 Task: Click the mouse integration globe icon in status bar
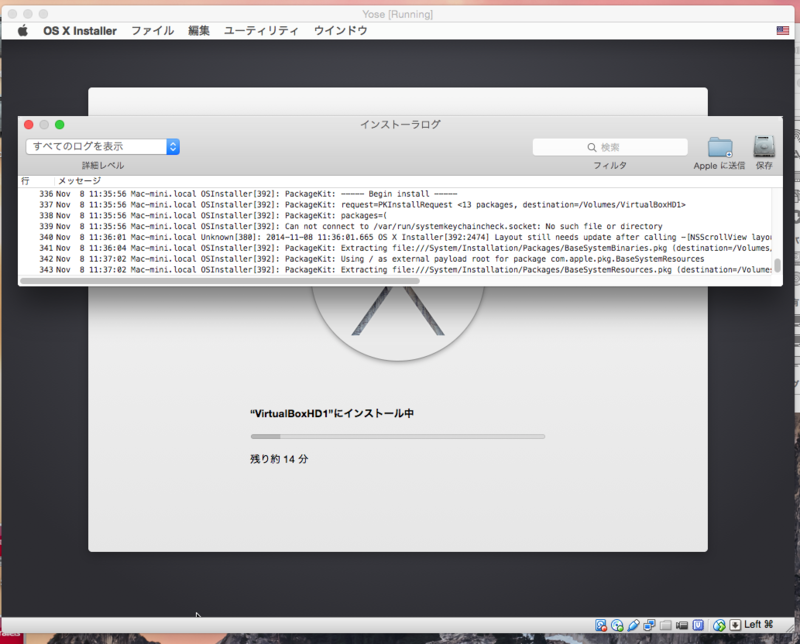(719, 625)
